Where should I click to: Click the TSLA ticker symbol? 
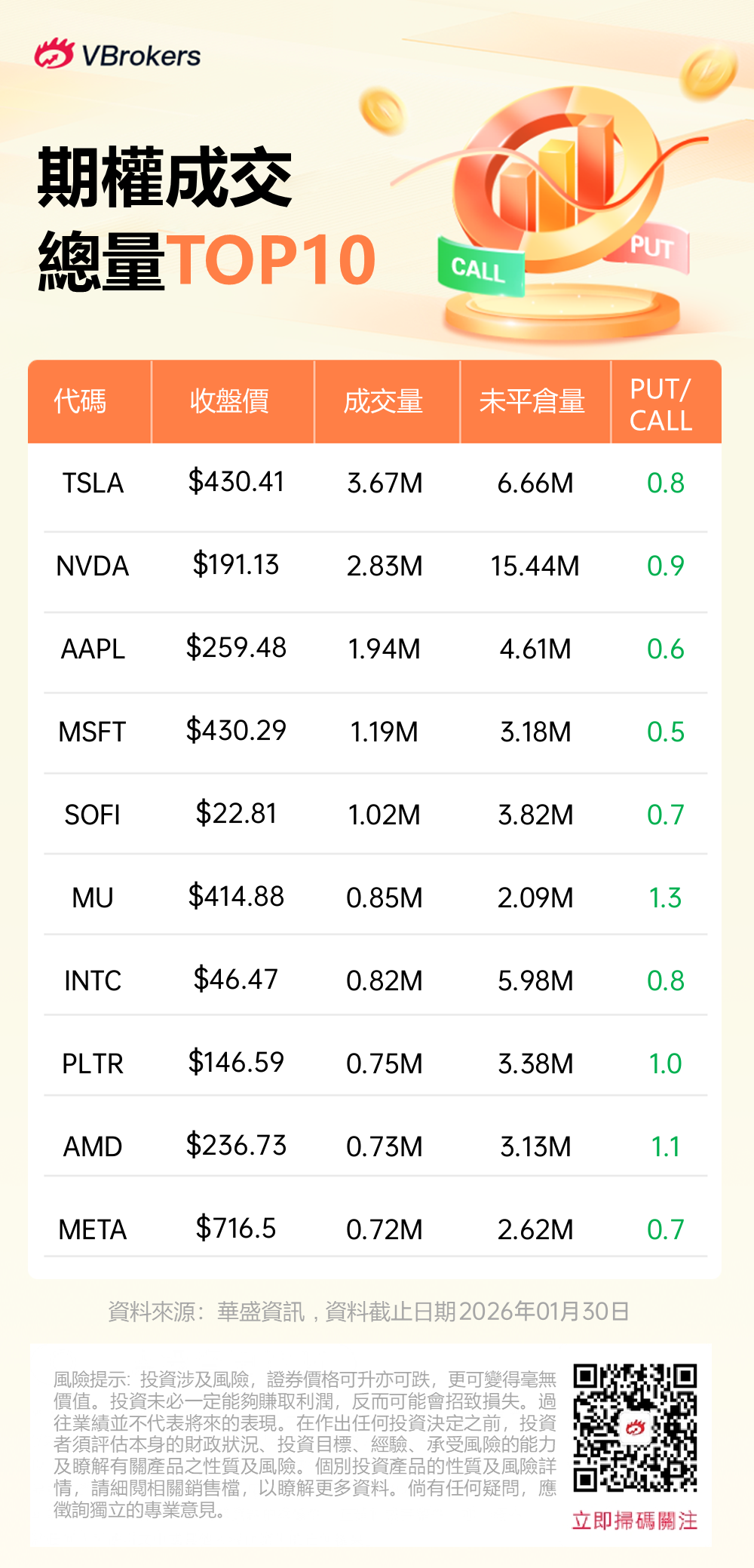coord(93,483)
